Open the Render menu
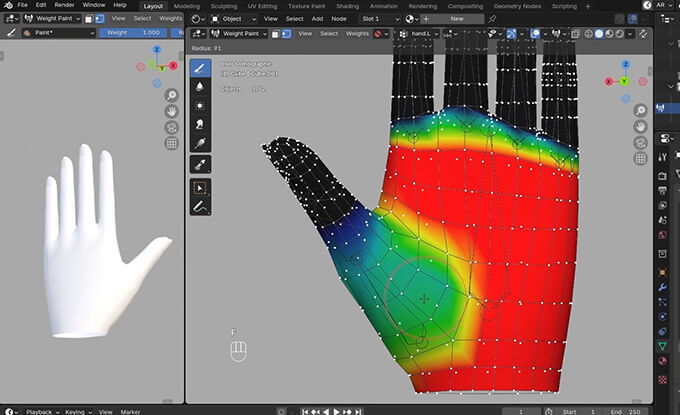680x415 pixels. pyautogui.click(x=66, y=5)
